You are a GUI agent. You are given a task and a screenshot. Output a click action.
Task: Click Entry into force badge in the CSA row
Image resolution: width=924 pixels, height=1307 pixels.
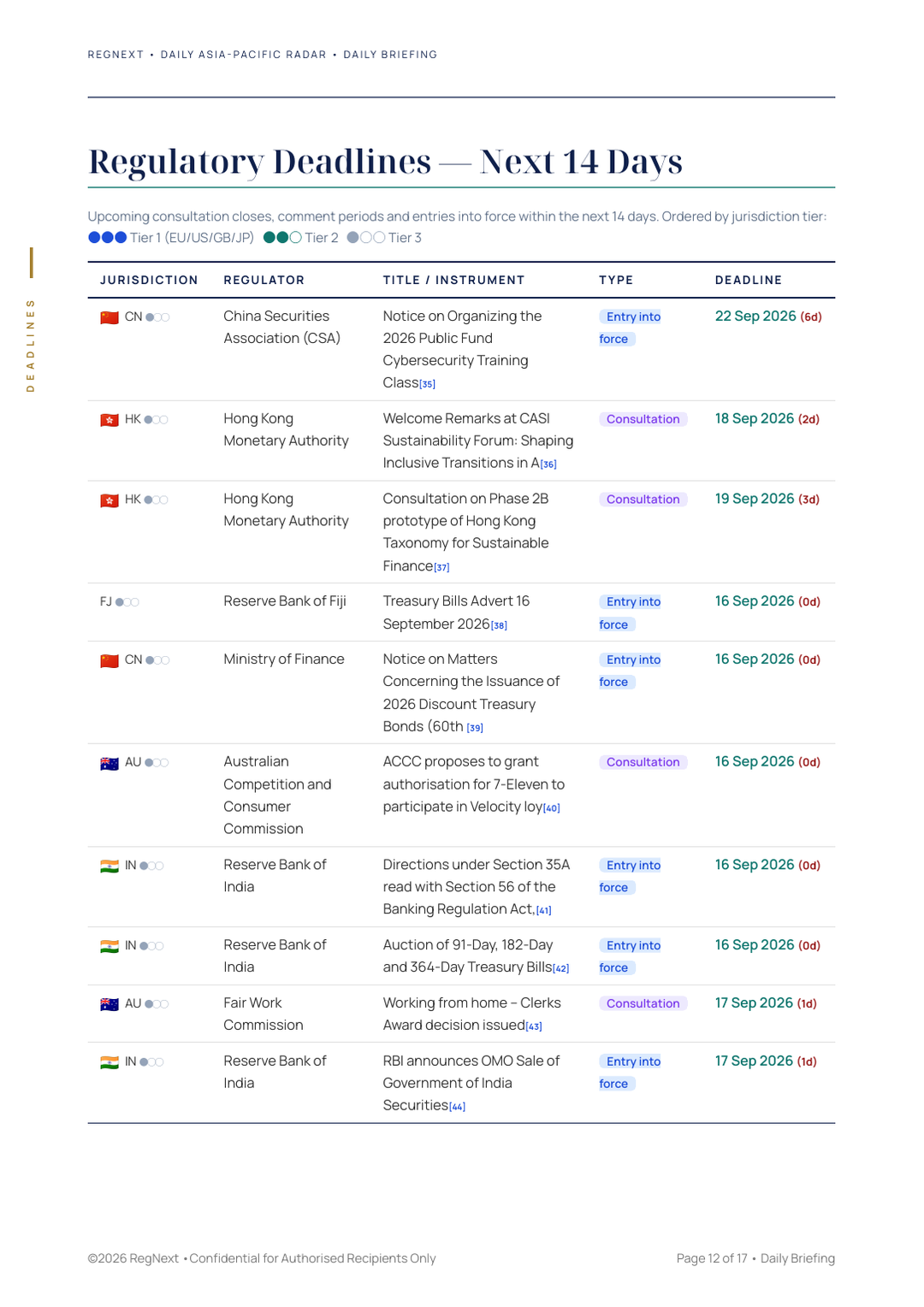631,328
